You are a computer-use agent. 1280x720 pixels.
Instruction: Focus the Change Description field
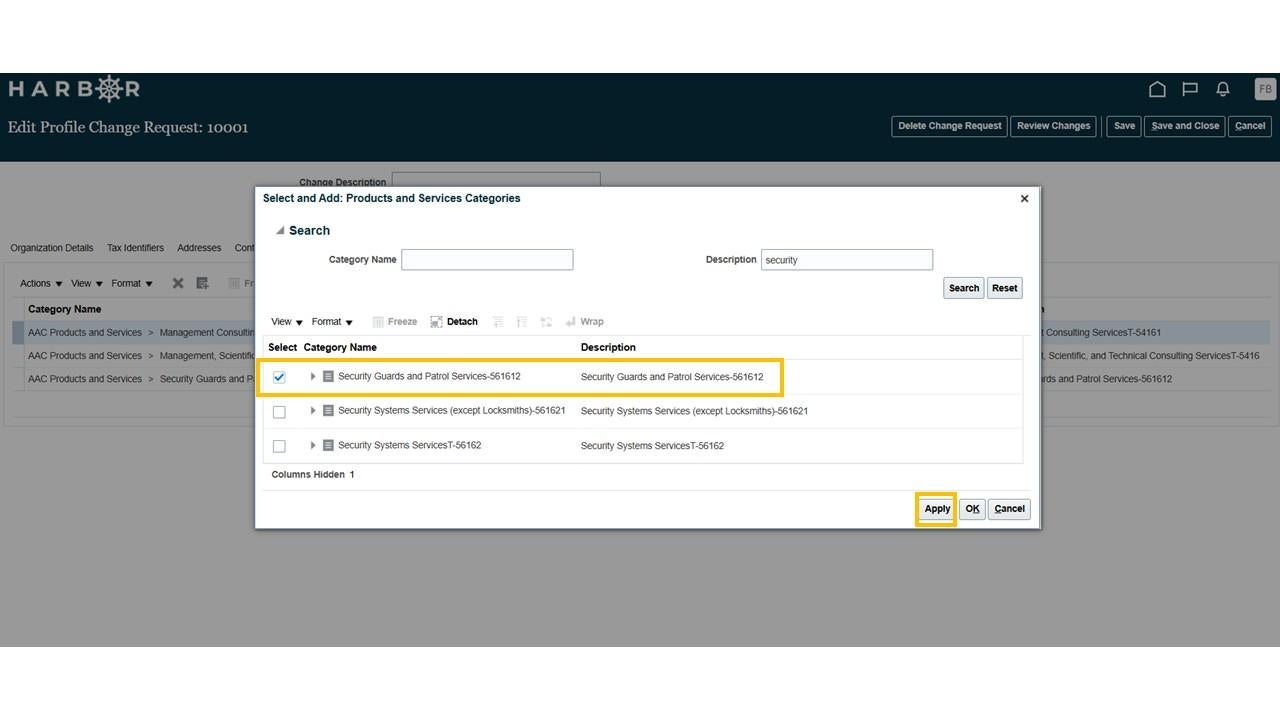point(496,180)
